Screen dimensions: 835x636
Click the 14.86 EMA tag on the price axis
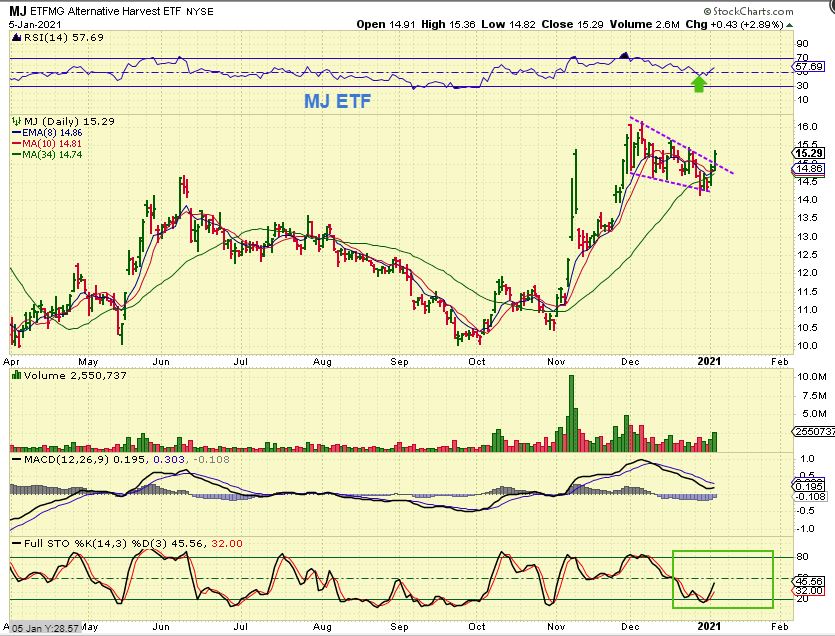point(809,169)
